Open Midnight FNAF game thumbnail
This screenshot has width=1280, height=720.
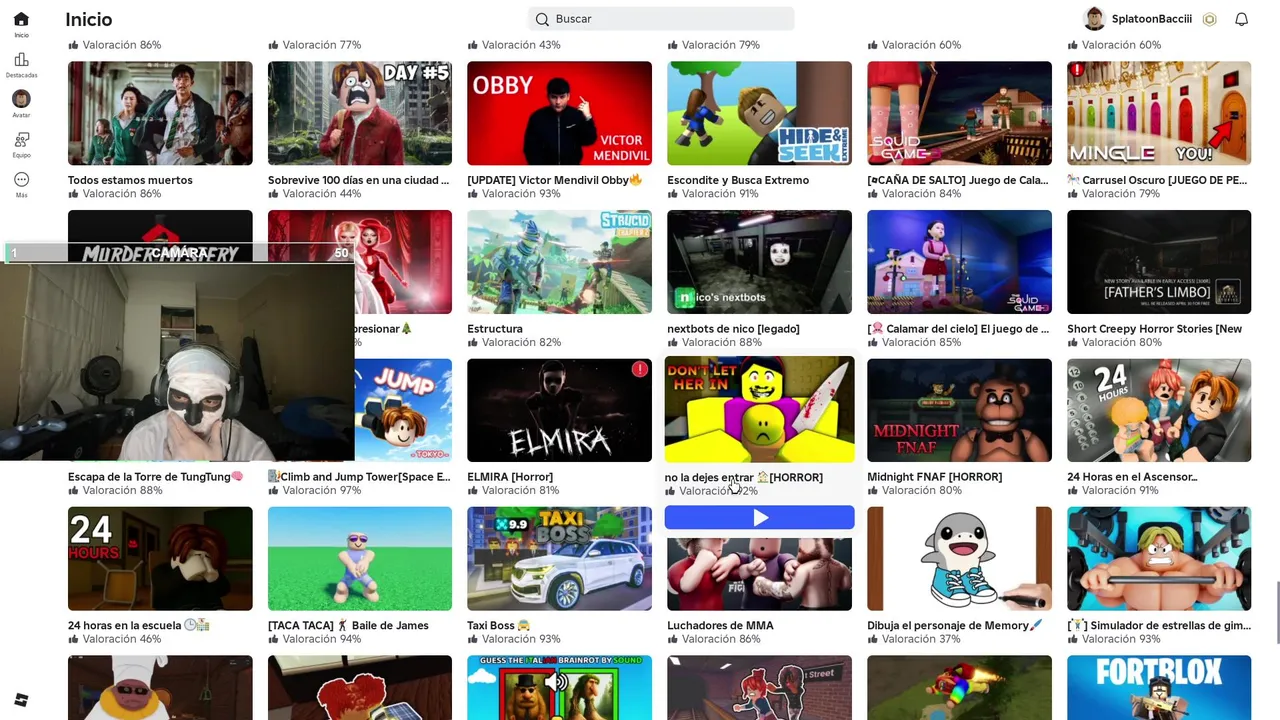pos(959,410)
